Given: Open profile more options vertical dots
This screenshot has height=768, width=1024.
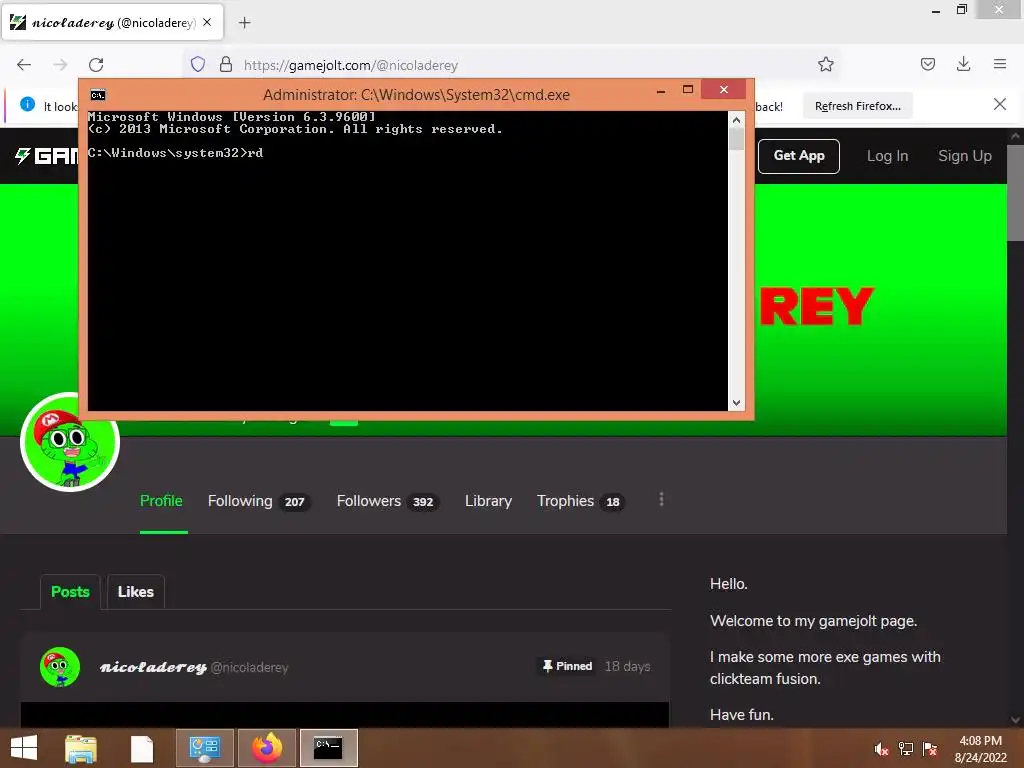Looking at the screenshot, I should tap(662, 500).
